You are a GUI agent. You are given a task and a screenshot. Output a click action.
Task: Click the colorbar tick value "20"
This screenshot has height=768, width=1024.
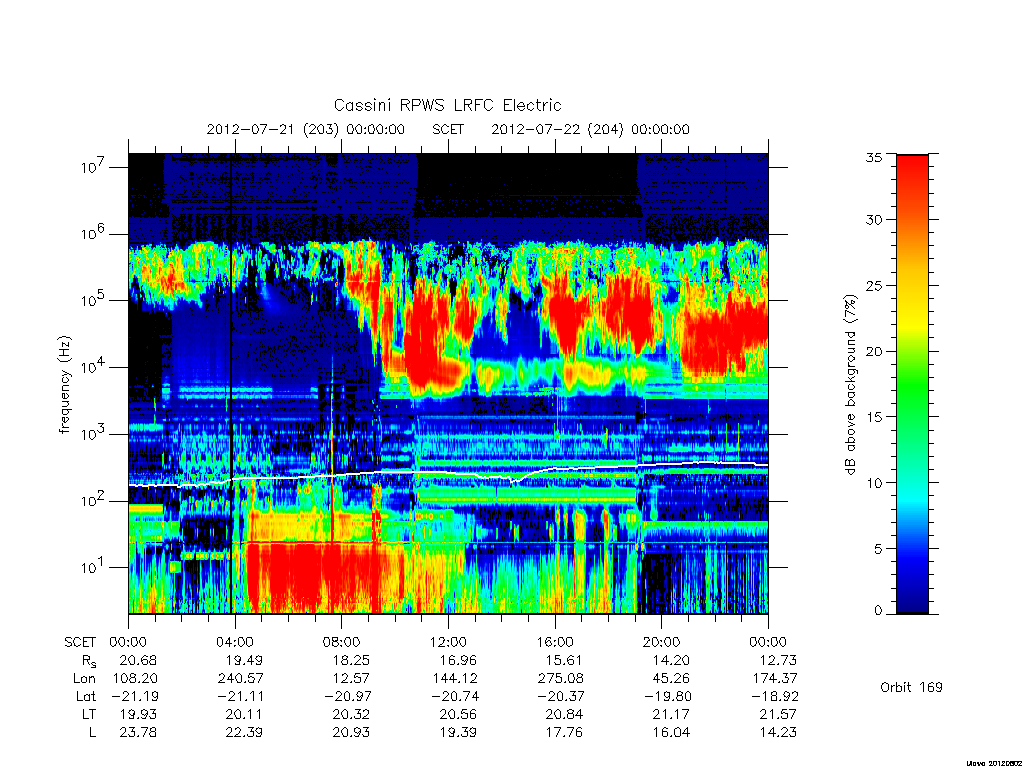click(873, 351)
